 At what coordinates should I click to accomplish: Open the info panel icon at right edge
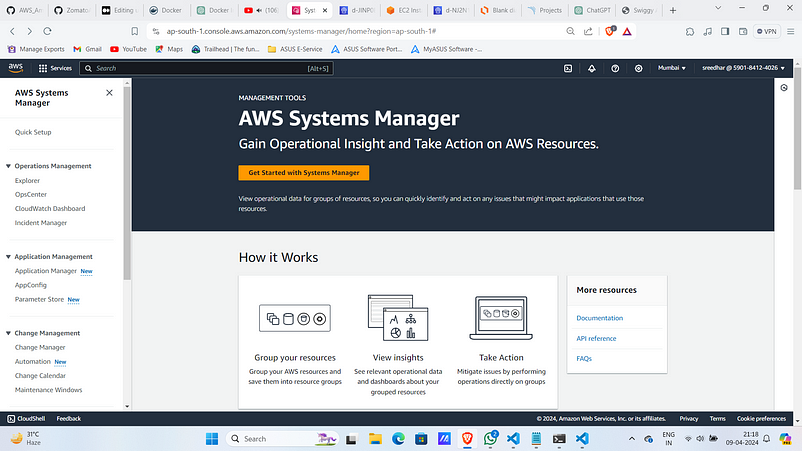(x=784, y=88)
